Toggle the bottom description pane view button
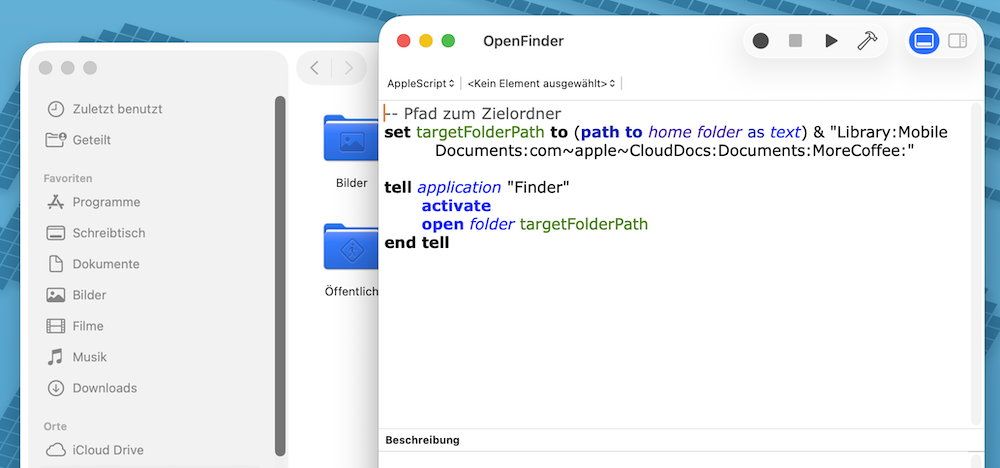The height and width of the screenshot is (468, 1000). coord(923,41)
